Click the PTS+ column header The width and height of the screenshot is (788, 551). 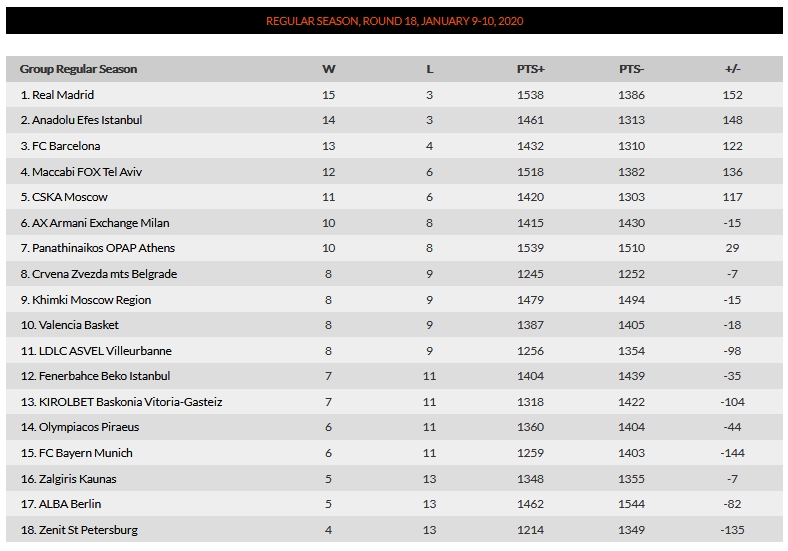coord(530,69)
